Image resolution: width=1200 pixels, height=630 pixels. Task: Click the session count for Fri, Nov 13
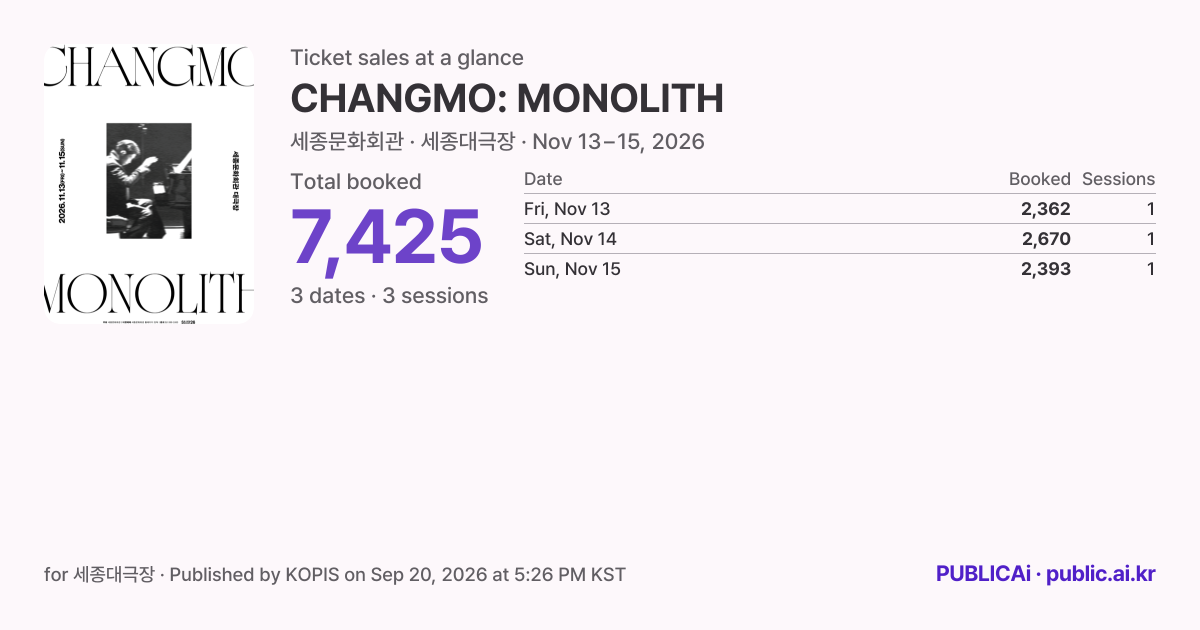click(1151, 209)
